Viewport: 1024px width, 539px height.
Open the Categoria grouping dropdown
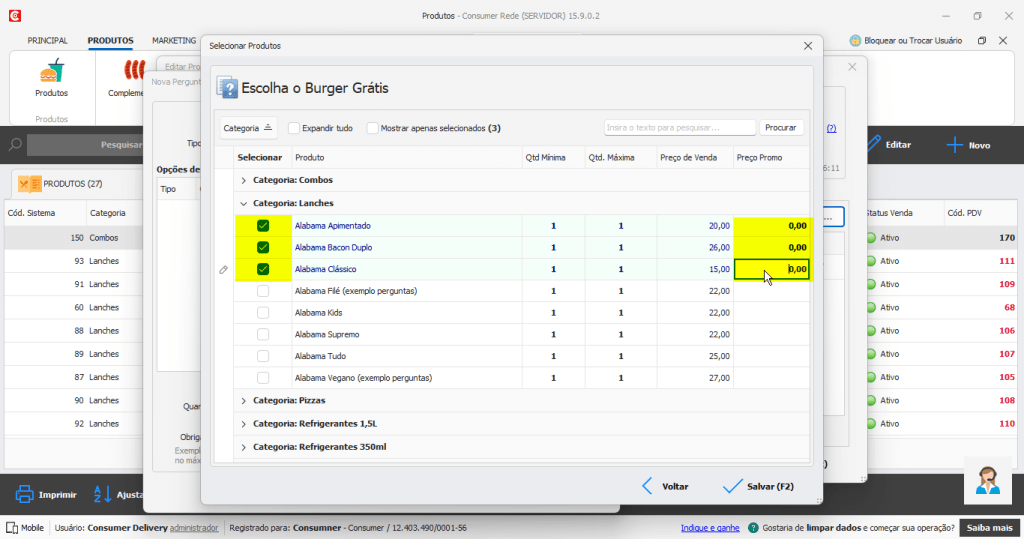pyautogui.click(x=248, y=128)
